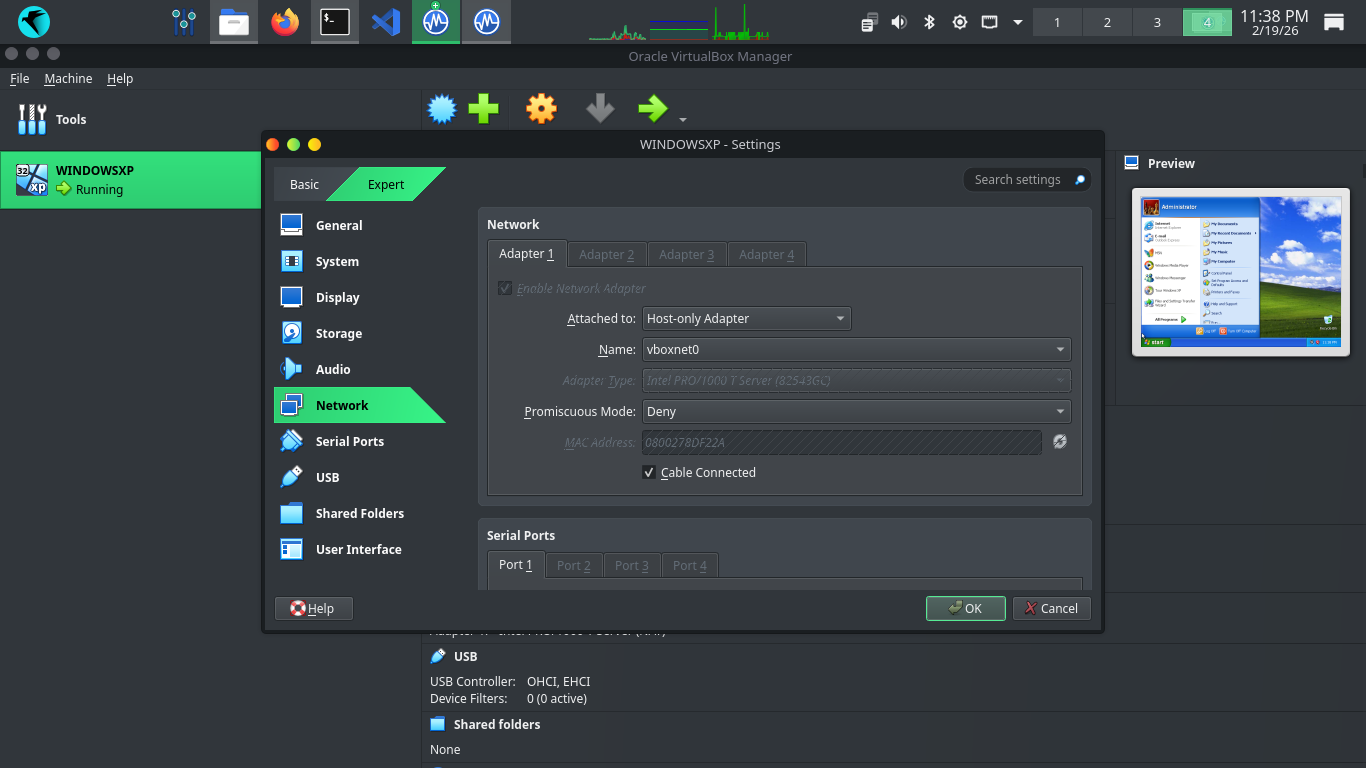Switch to Adapter 2 tab
This screenshot has width=1366, height=768.
click(607, 255)
